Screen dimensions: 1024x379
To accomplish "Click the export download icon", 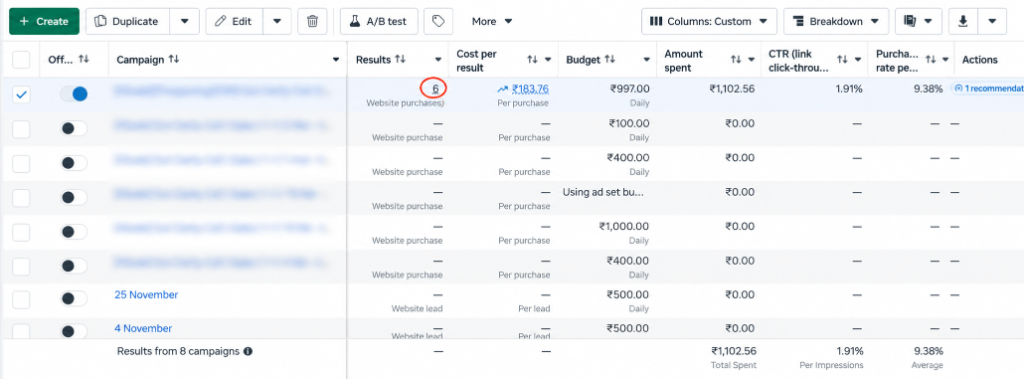I will tap(962, 22).
